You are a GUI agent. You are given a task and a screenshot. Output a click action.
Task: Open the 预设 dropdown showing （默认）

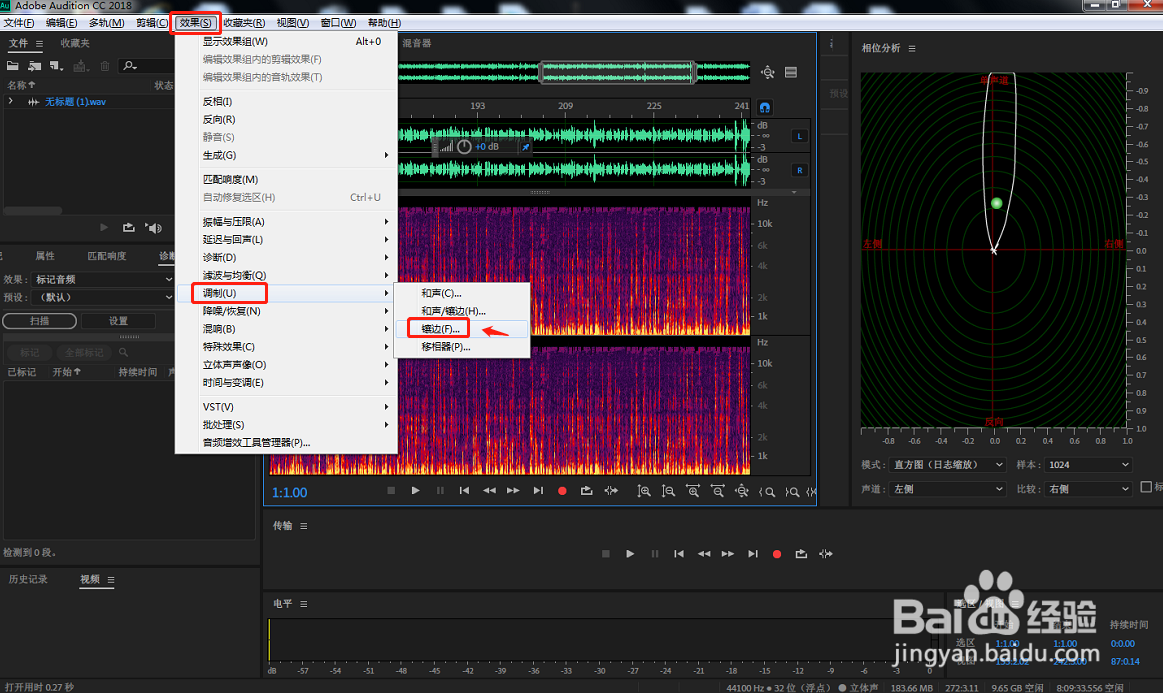click(103, 297)
